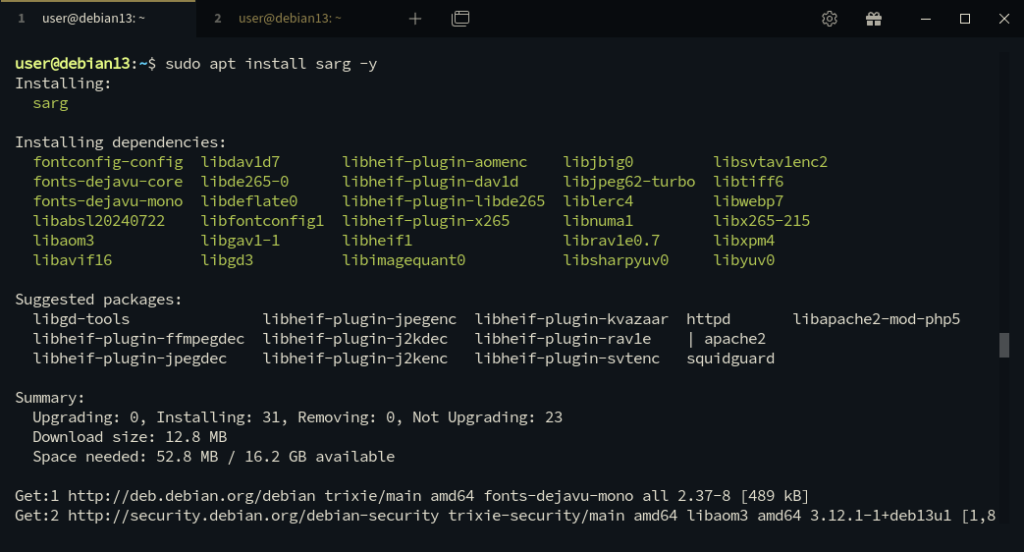Click the gift box icon

[874, 19]
